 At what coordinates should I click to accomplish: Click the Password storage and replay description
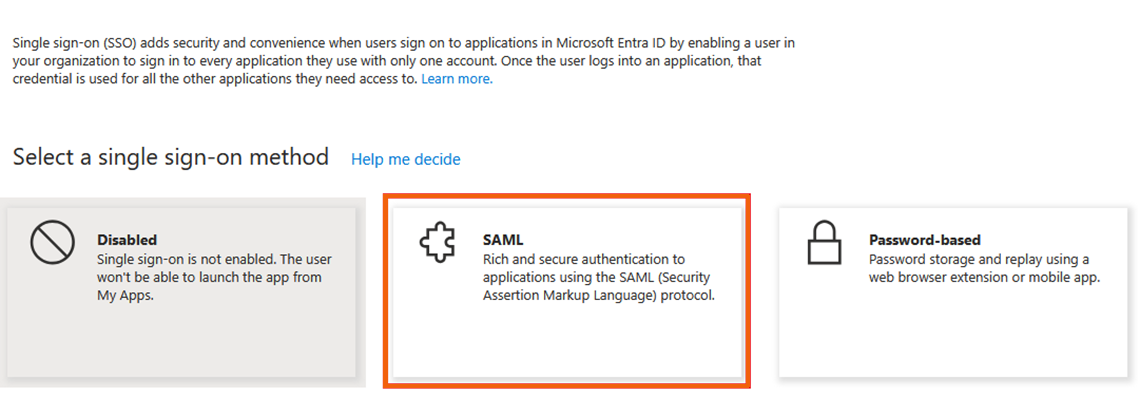pyautogui.click(x=984, y=268)
